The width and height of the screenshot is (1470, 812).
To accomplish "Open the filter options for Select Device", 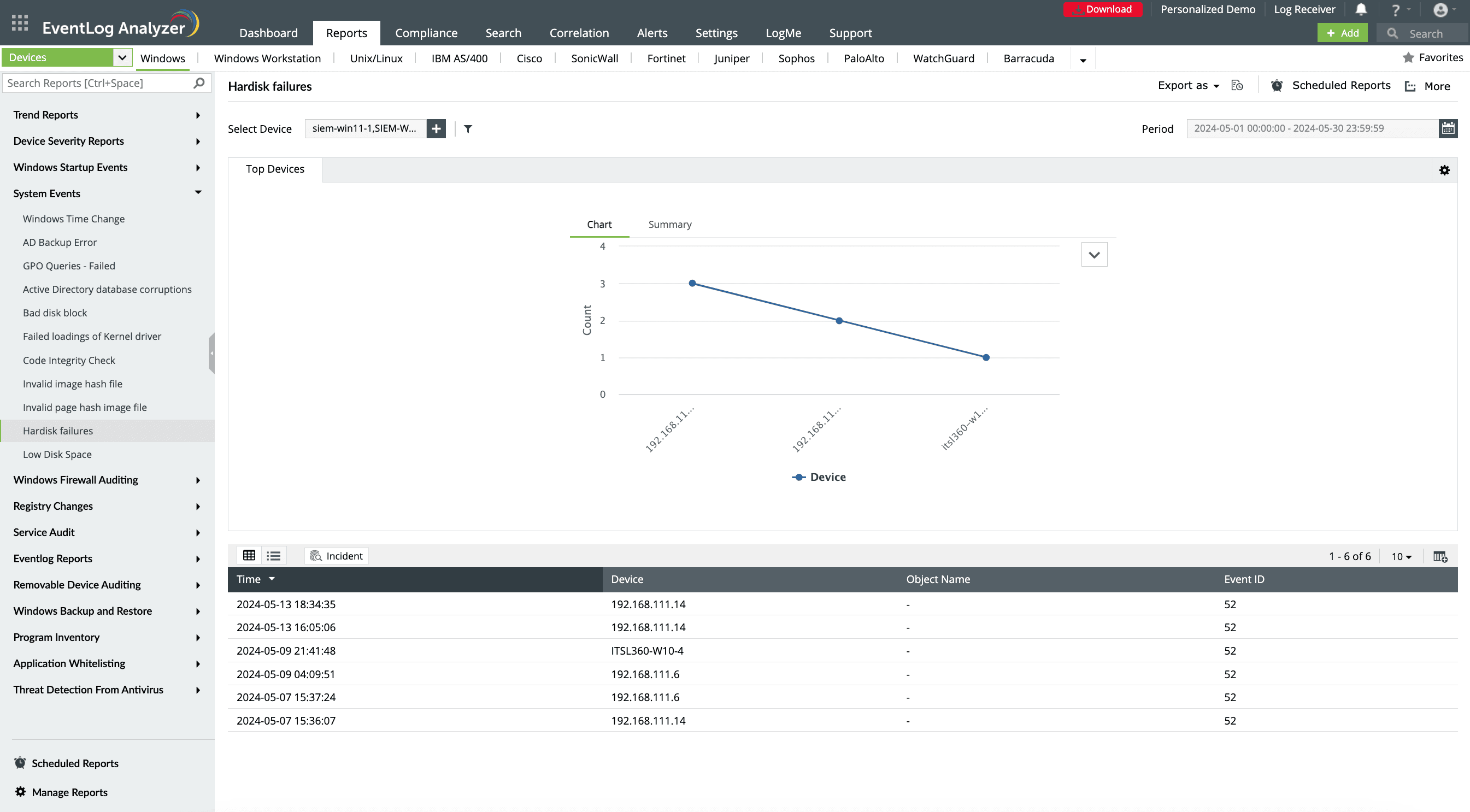I will point(467,128).
